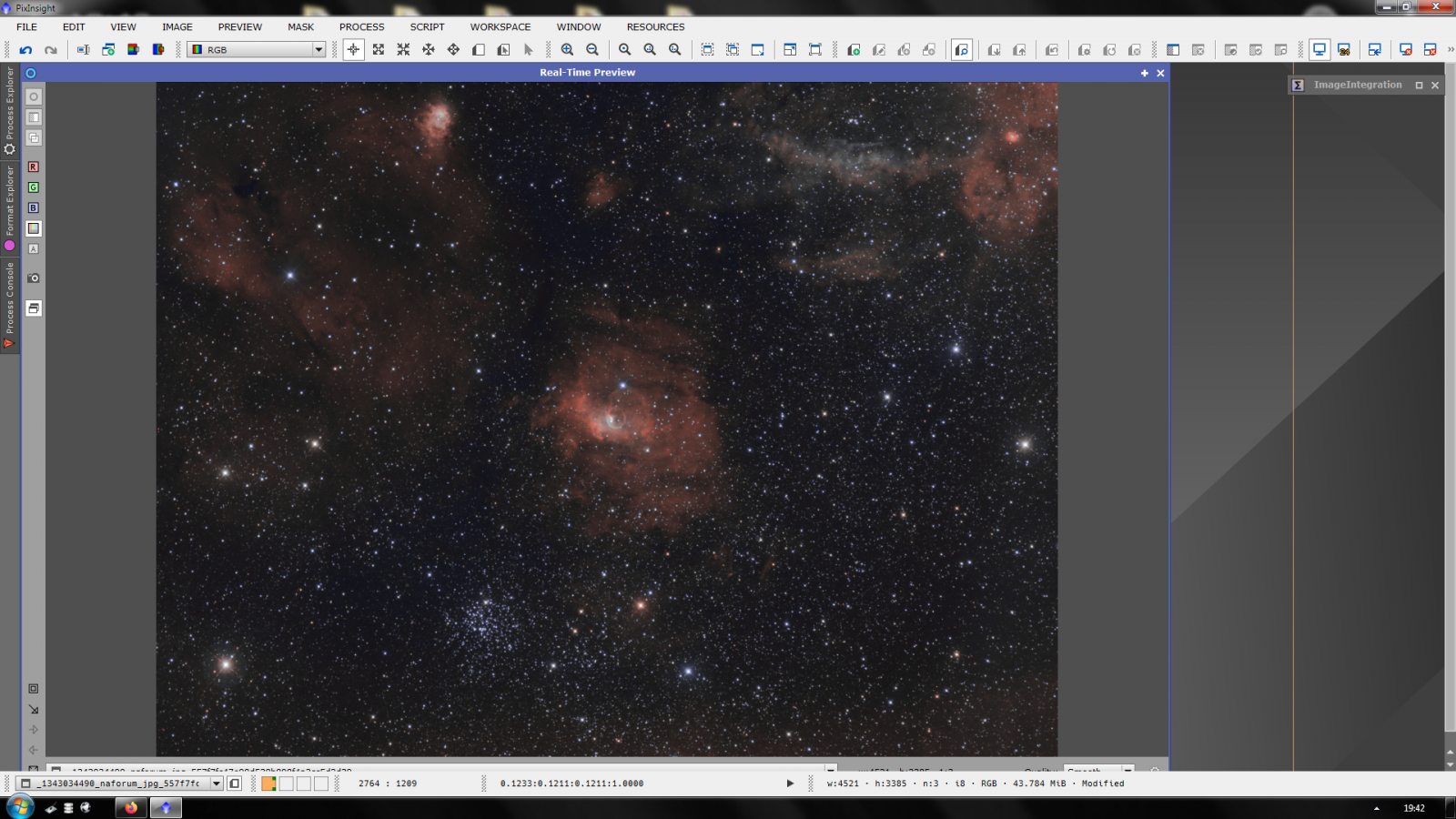Viewport: 1456px width, 819px height.
Task: Show hidden system tray icons arrow
Action: tap(1376, 808)
